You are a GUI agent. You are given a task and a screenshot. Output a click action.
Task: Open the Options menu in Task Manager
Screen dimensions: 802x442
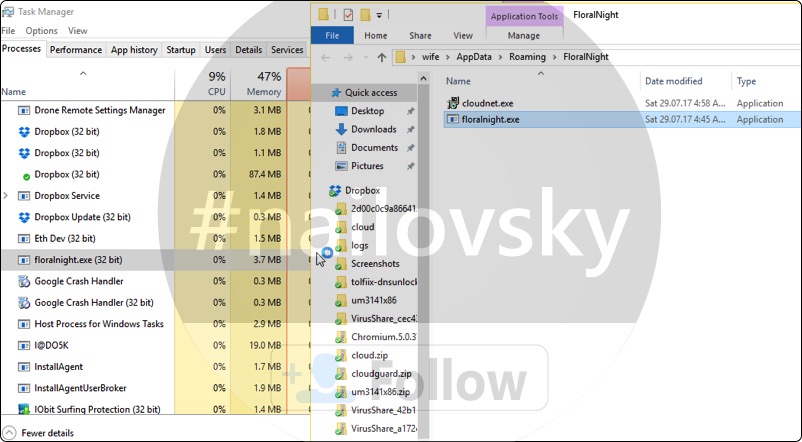[41, 31]
